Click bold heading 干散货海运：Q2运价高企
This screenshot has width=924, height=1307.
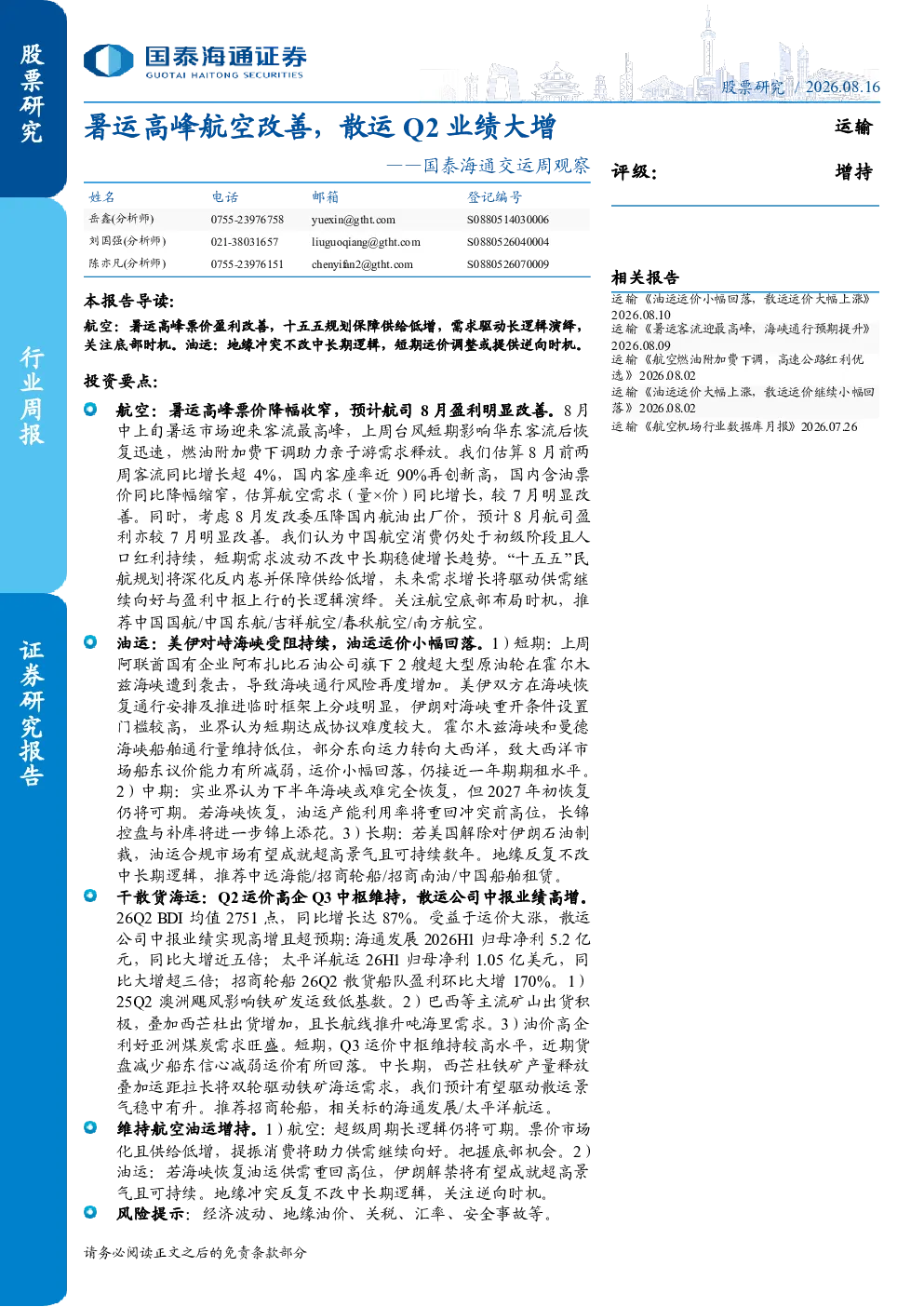pos(353,897)
